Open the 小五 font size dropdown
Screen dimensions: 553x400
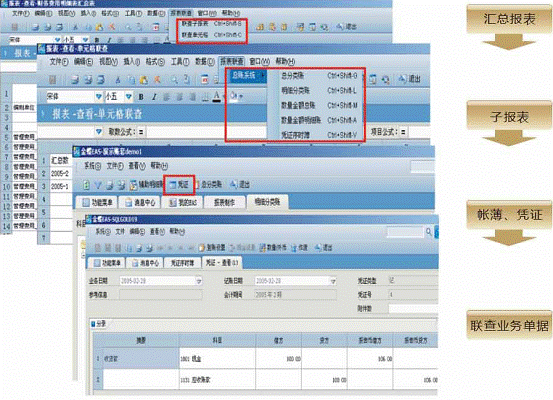tap(129, 96)
